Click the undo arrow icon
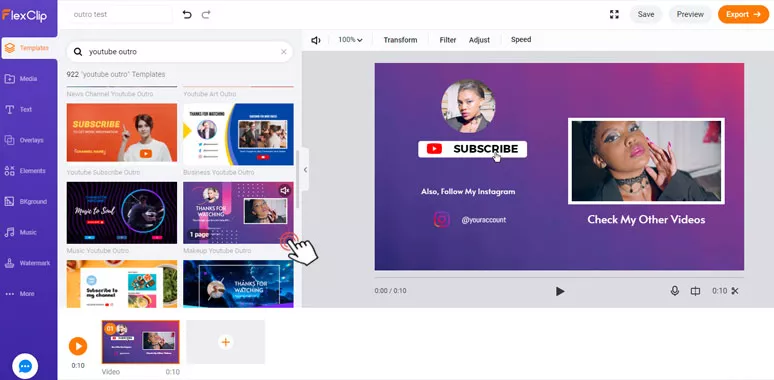This screenshot has width=774, height=380. pyautogui.click(x=187, y=14)
